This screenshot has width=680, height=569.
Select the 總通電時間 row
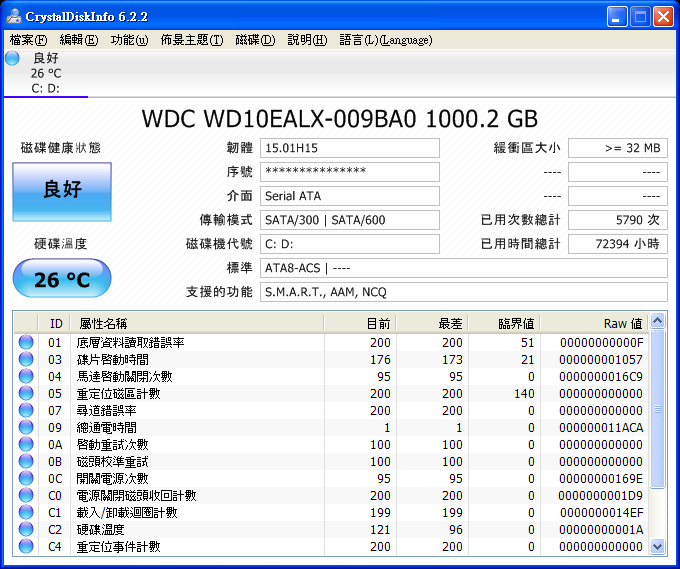click(331, 427)
